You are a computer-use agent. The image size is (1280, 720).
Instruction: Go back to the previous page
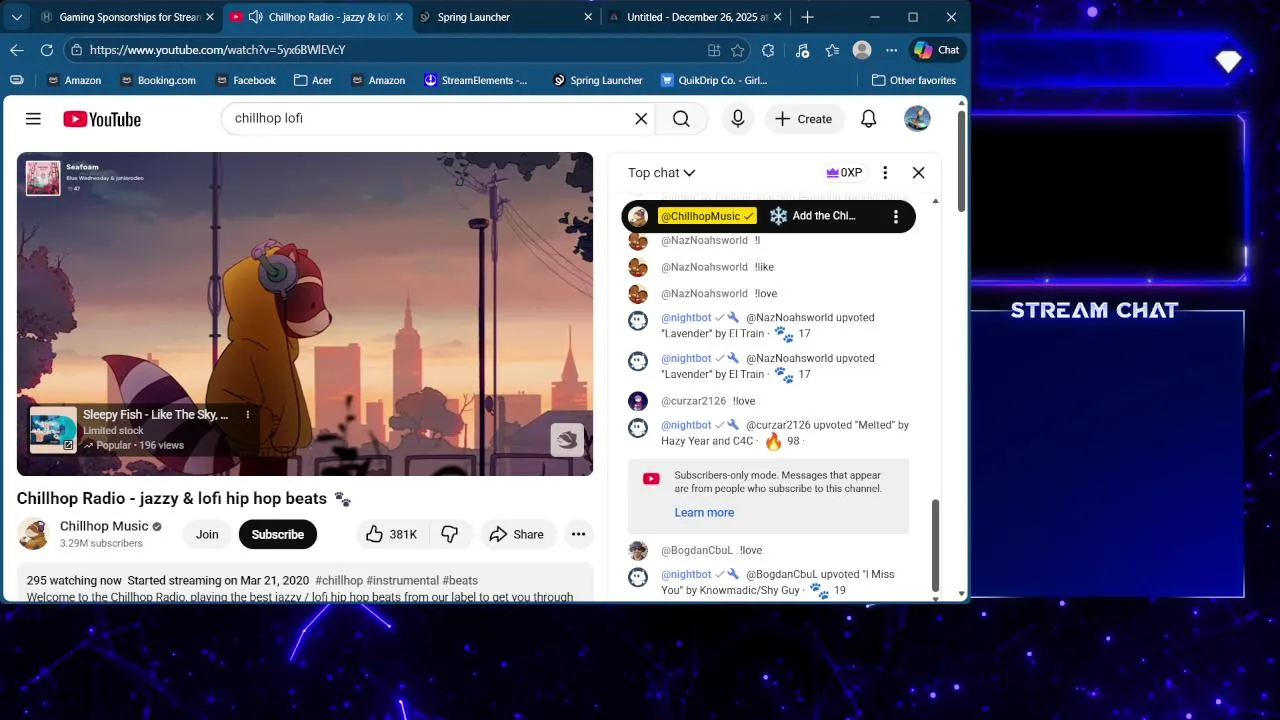coord(17,49)
